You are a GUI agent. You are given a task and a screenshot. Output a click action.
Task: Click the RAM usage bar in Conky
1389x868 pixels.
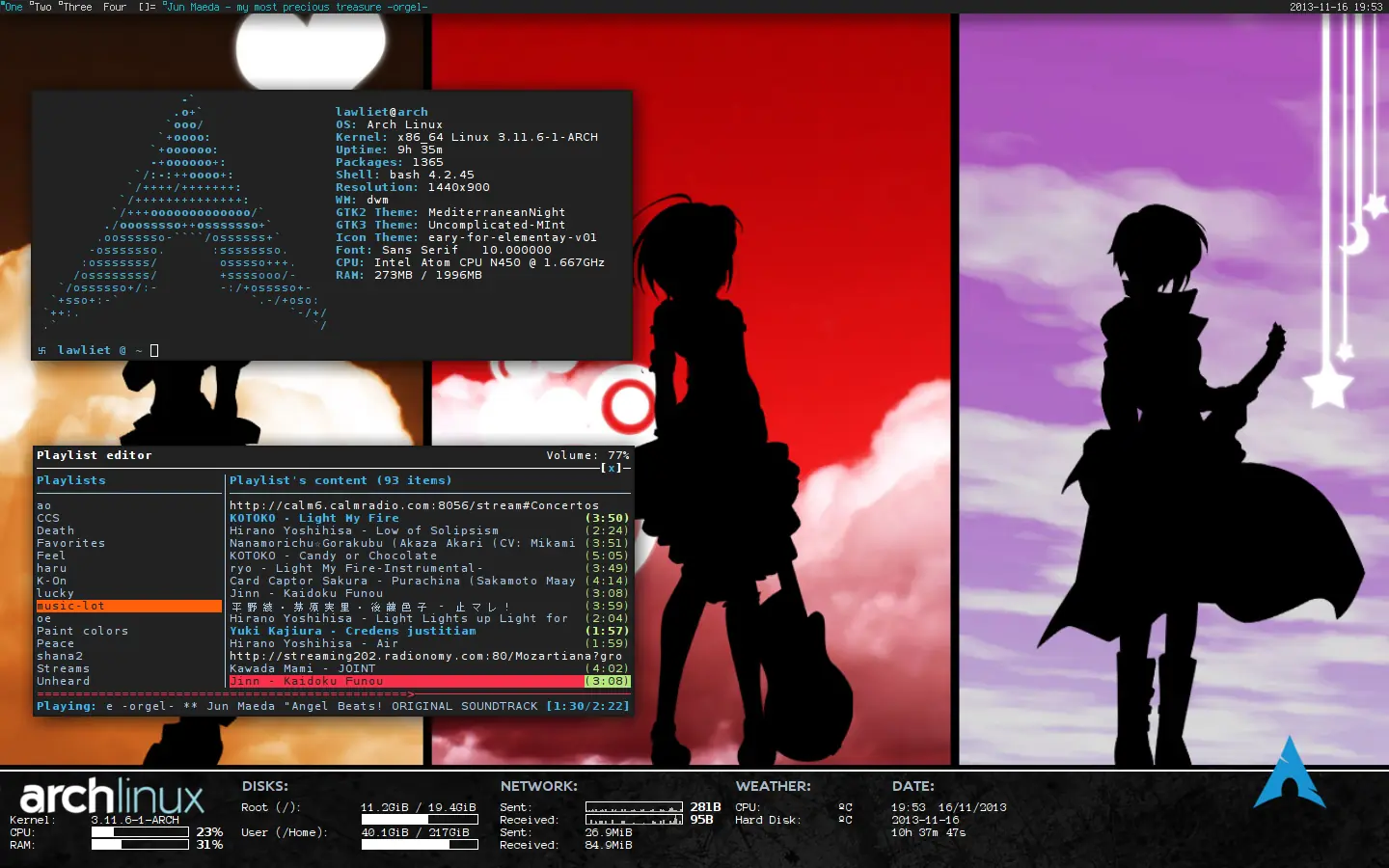coord(140,845)
